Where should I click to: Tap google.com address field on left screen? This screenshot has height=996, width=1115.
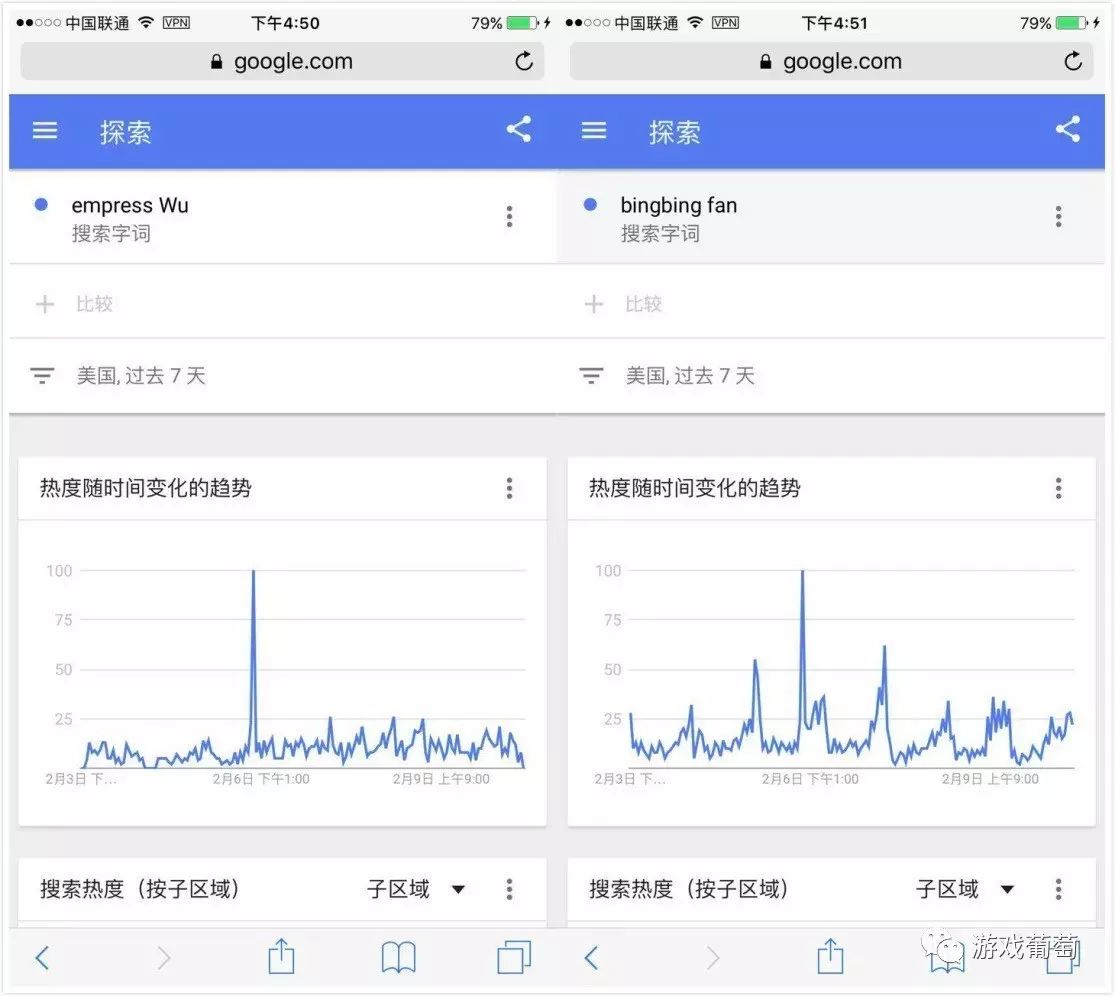[x=282, y=61]
